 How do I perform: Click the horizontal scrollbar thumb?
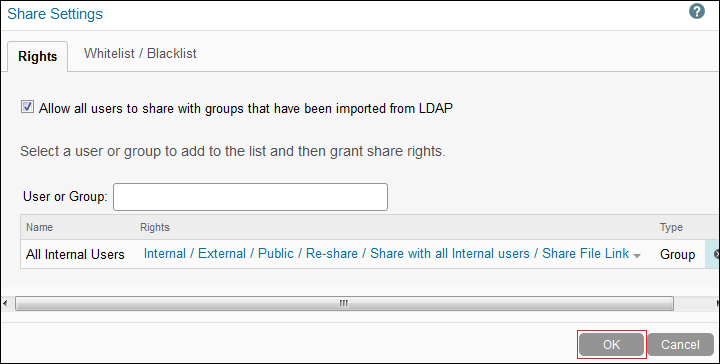tap(344, 303)
